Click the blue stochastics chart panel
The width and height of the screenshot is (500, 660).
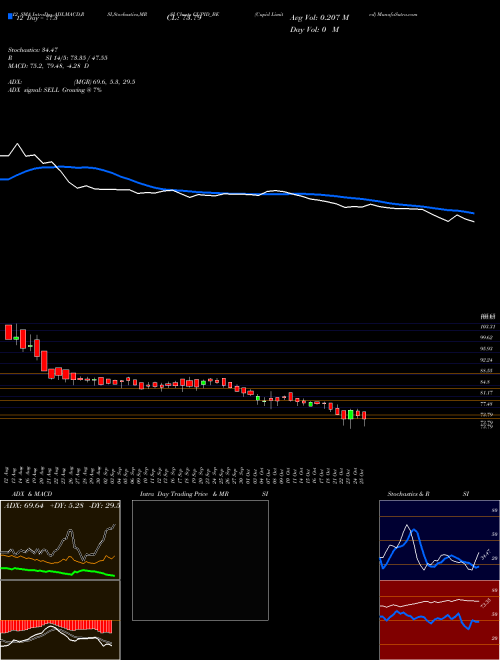[439, 540]
